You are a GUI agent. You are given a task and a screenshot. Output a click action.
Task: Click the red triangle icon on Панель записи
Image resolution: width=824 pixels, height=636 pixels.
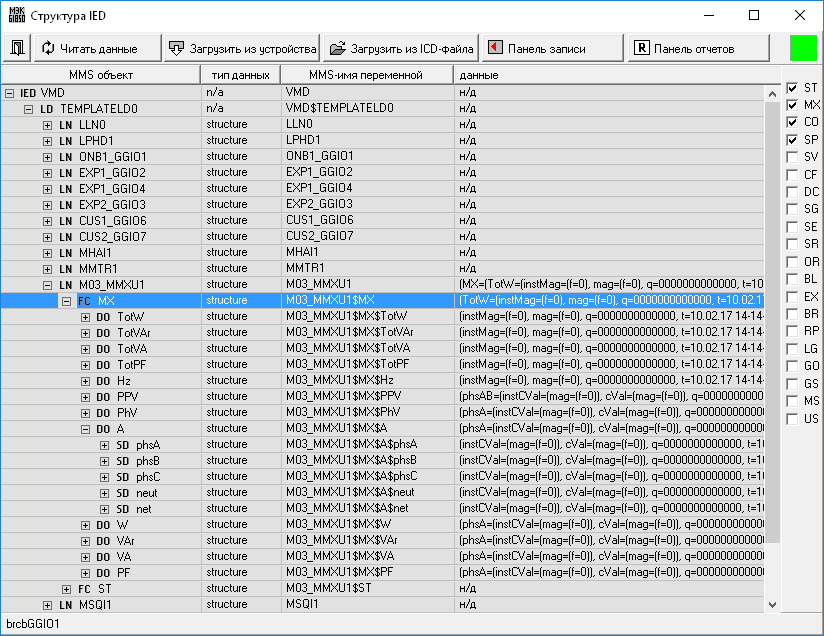coord(494,48)
